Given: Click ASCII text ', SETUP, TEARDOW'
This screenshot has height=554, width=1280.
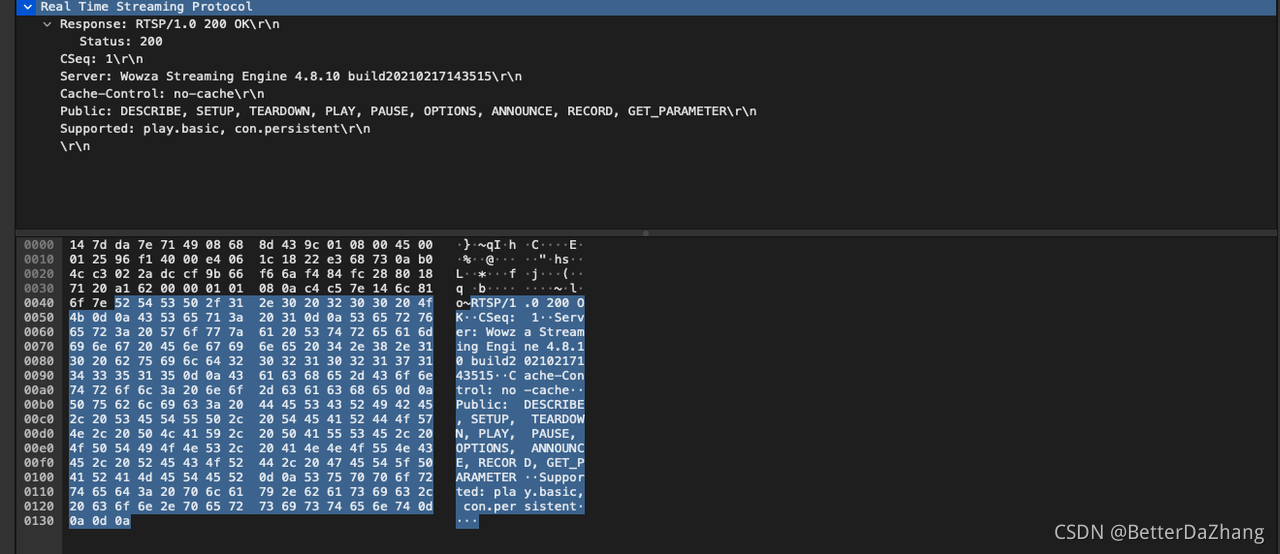Looking at the screenshot, I should click(521, 422).
